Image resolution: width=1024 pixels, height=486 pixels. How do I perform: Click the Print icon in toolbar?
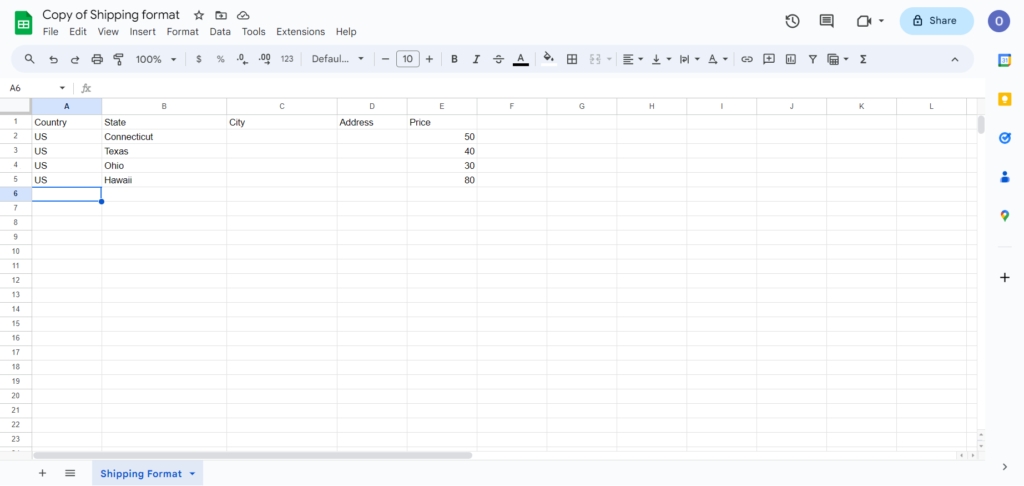pos(97,59)
